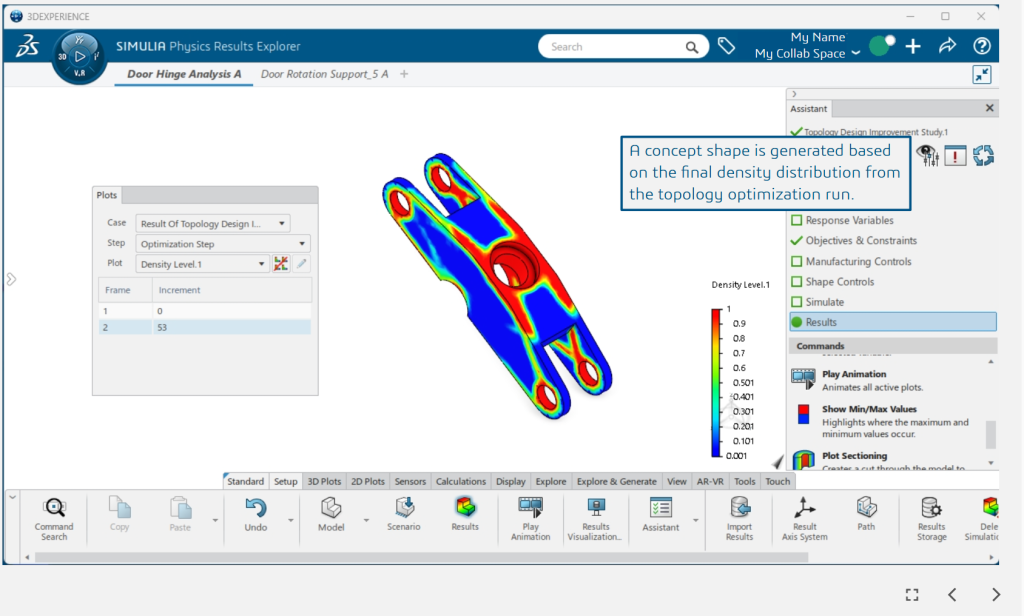The height and width of the screenshot is (616, 1024).
Task: Check the Simulate box
Action: (x=796, y=302)
